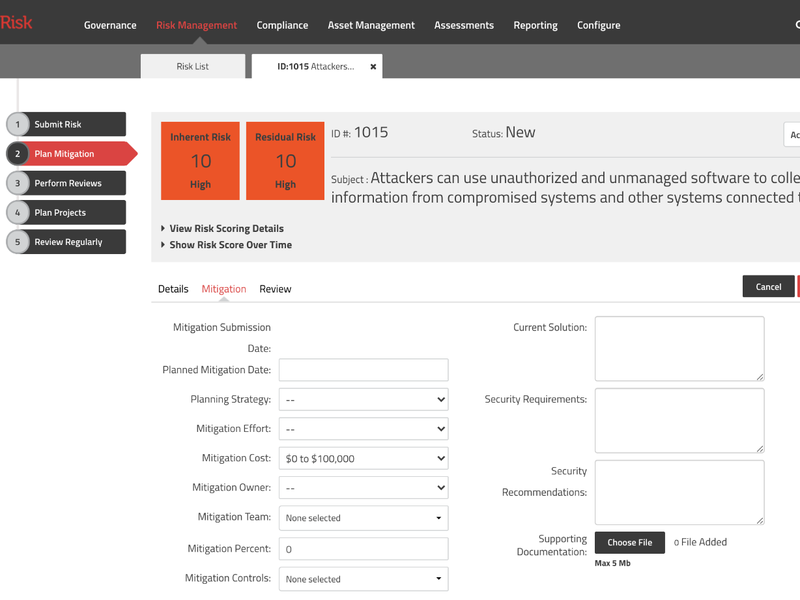Open the Compliance menu
Screen dimensions: 800x600
(282, 25)
